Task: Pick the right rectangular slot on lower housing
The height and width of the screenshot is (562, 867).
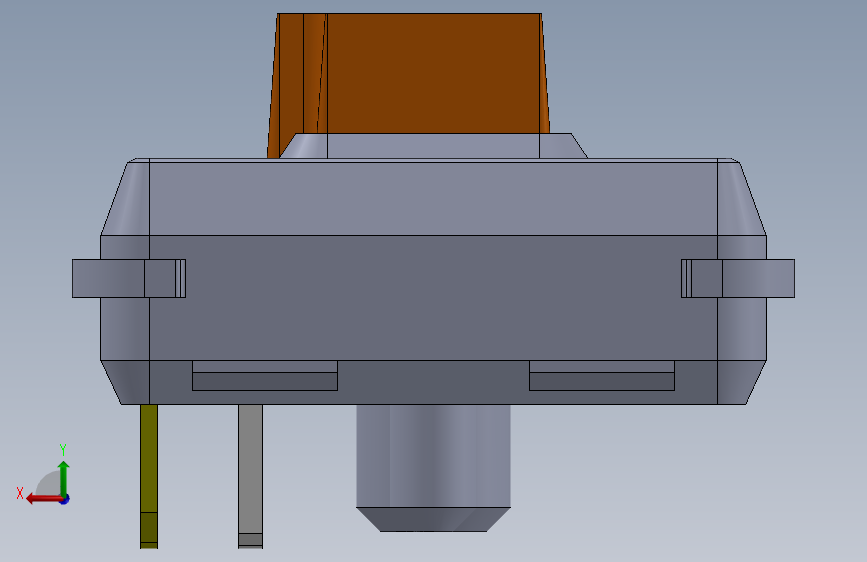Action: pos(602,376)
